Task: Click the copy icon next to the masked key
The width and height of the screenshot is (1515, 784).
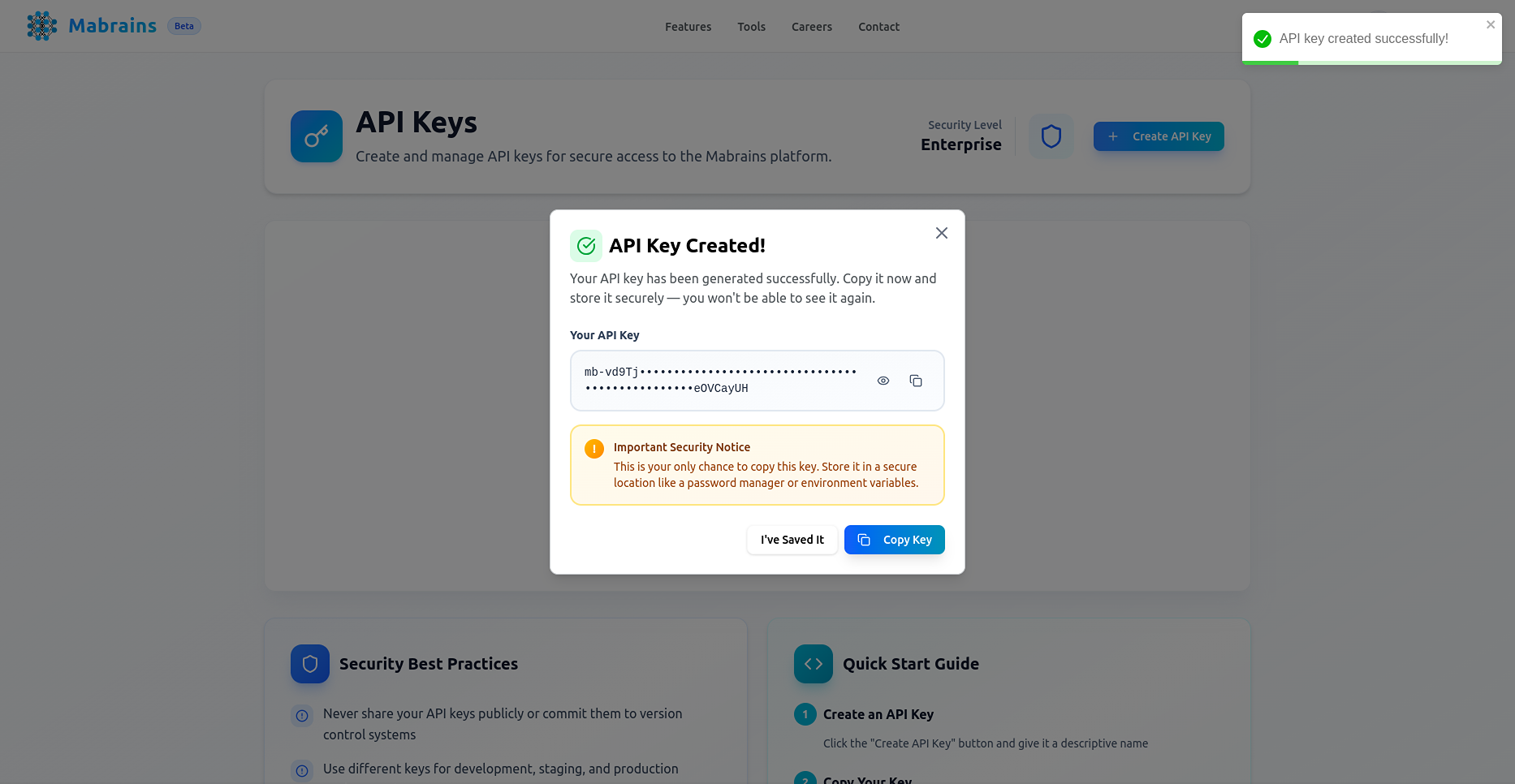Action: [x=916, y=380]
